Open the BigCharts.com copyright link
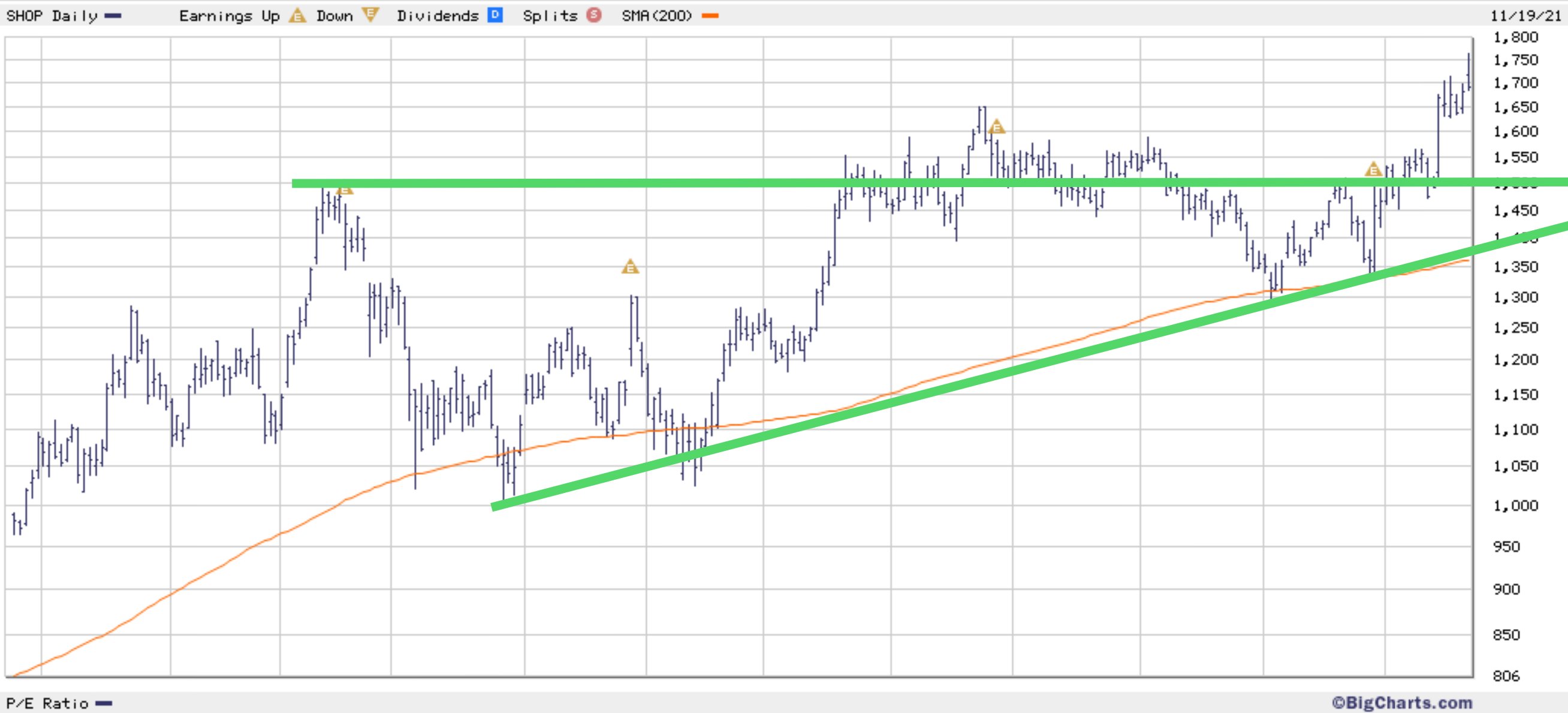Viewport: 1568px width, 713px height. click(x=1401, y=703)
